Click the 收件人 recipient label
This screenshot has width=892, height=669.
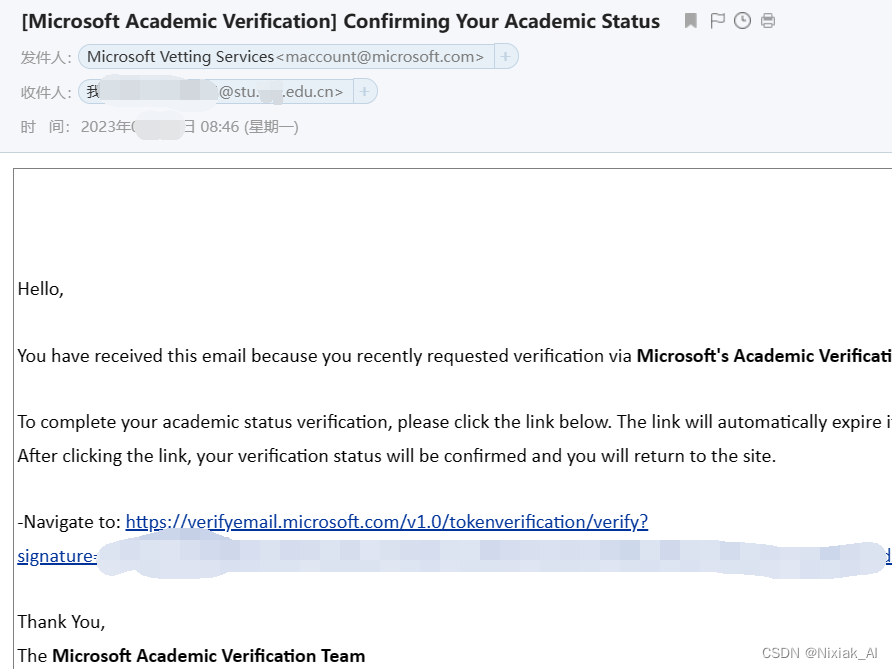click(46, 93)
